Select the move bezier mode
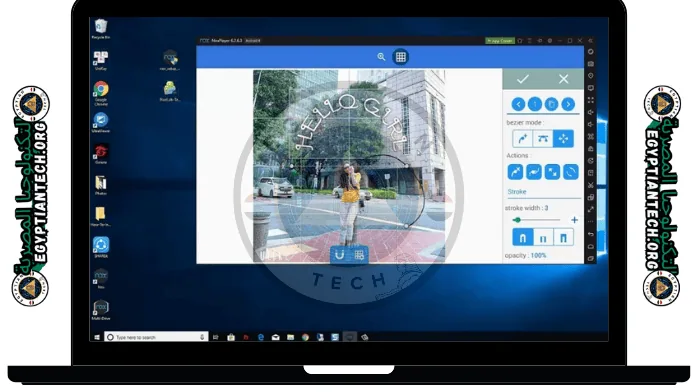 563,138
